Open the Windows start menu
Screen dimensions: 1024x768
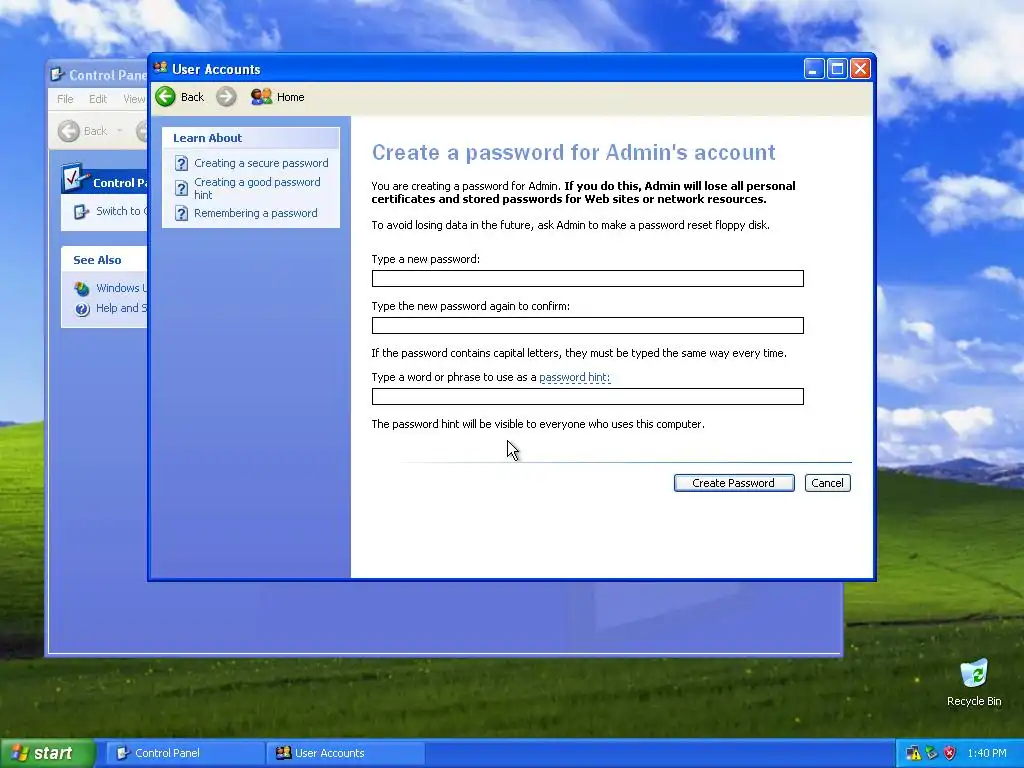click(x=47, y=753)
